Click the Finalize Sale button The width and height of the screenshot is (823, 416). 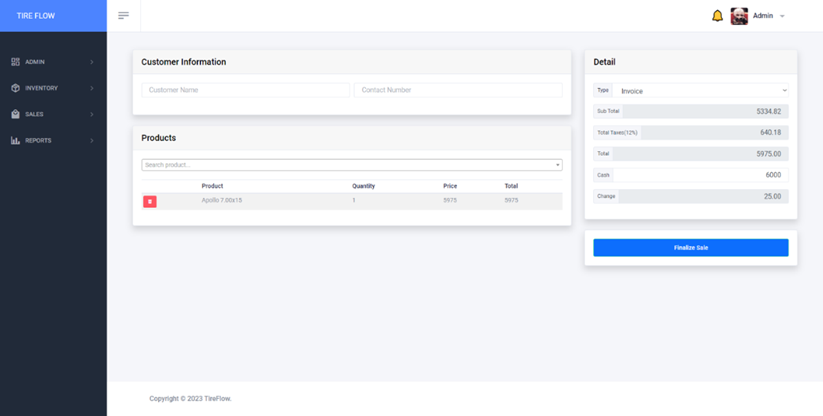click(x=690, y=247)
